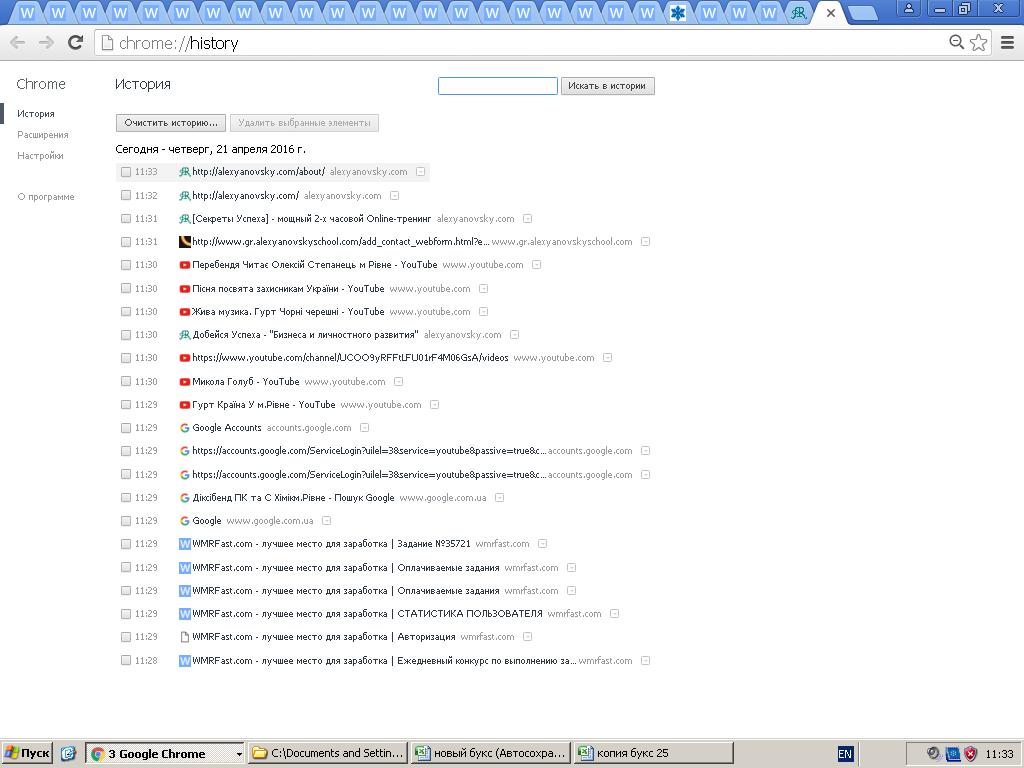
Task: Open dropdown arrow for gr.alexyanovskyschool.com entry
Action: (645, 242)
